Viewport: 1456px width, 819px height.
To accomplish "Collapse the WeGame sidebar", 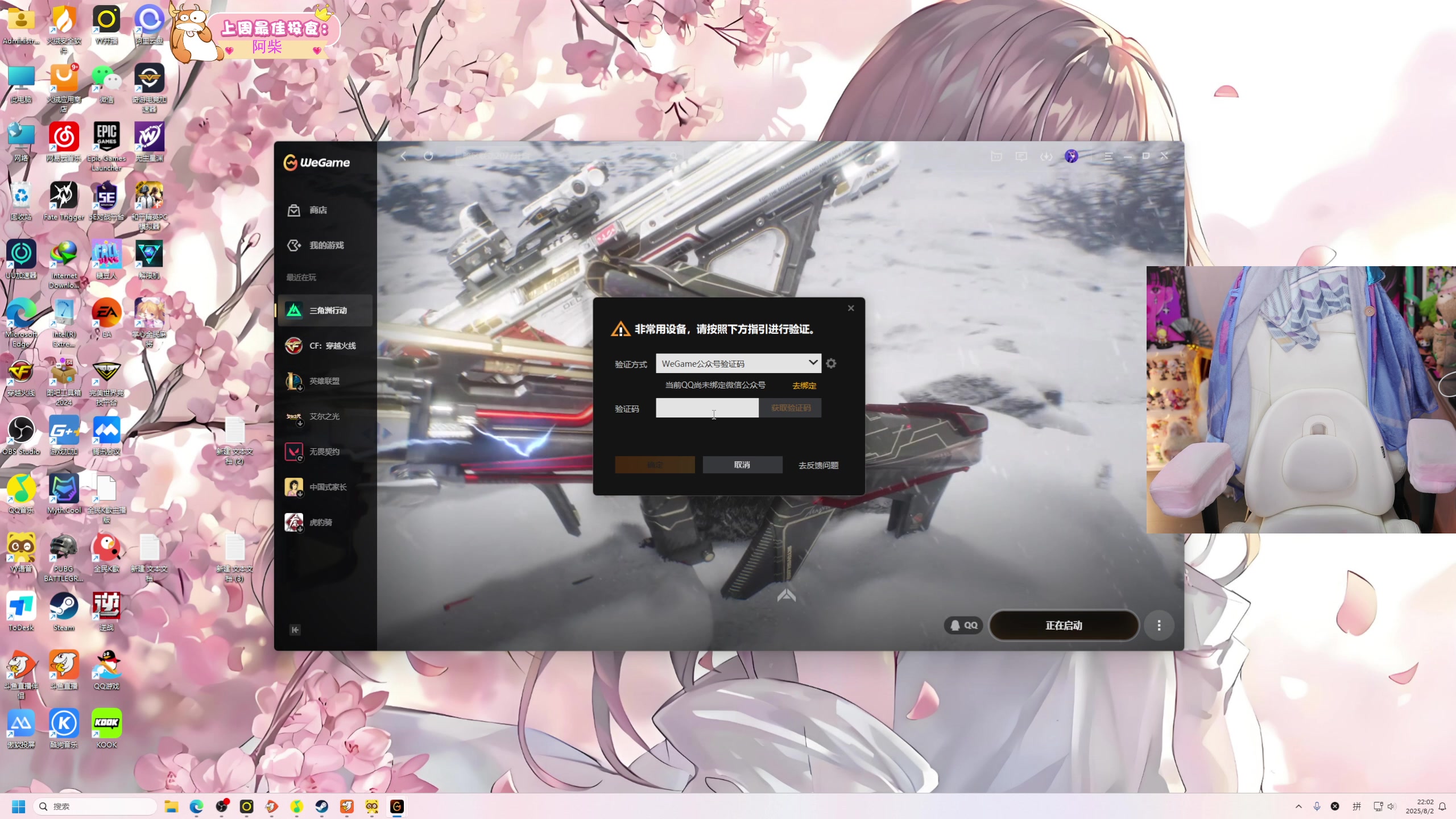I will click(295, 630).
